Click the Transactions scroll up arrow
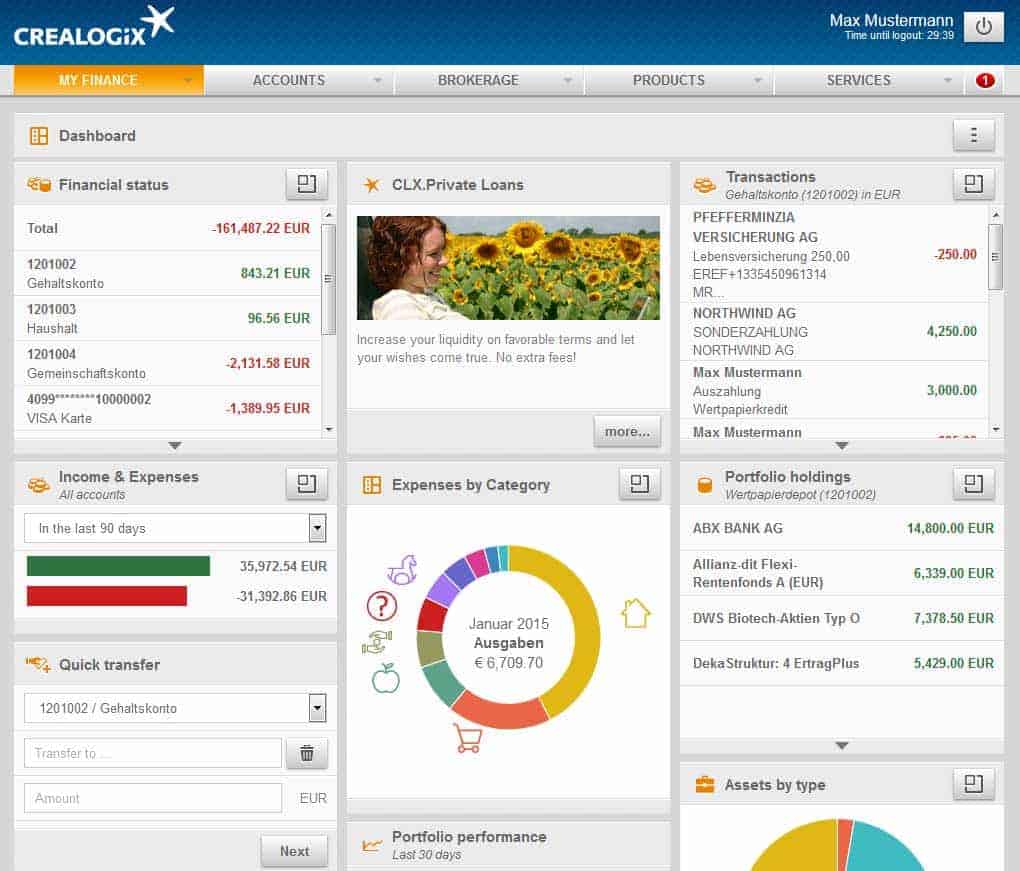Screen dimensions: 1020x871 point(995,215)
